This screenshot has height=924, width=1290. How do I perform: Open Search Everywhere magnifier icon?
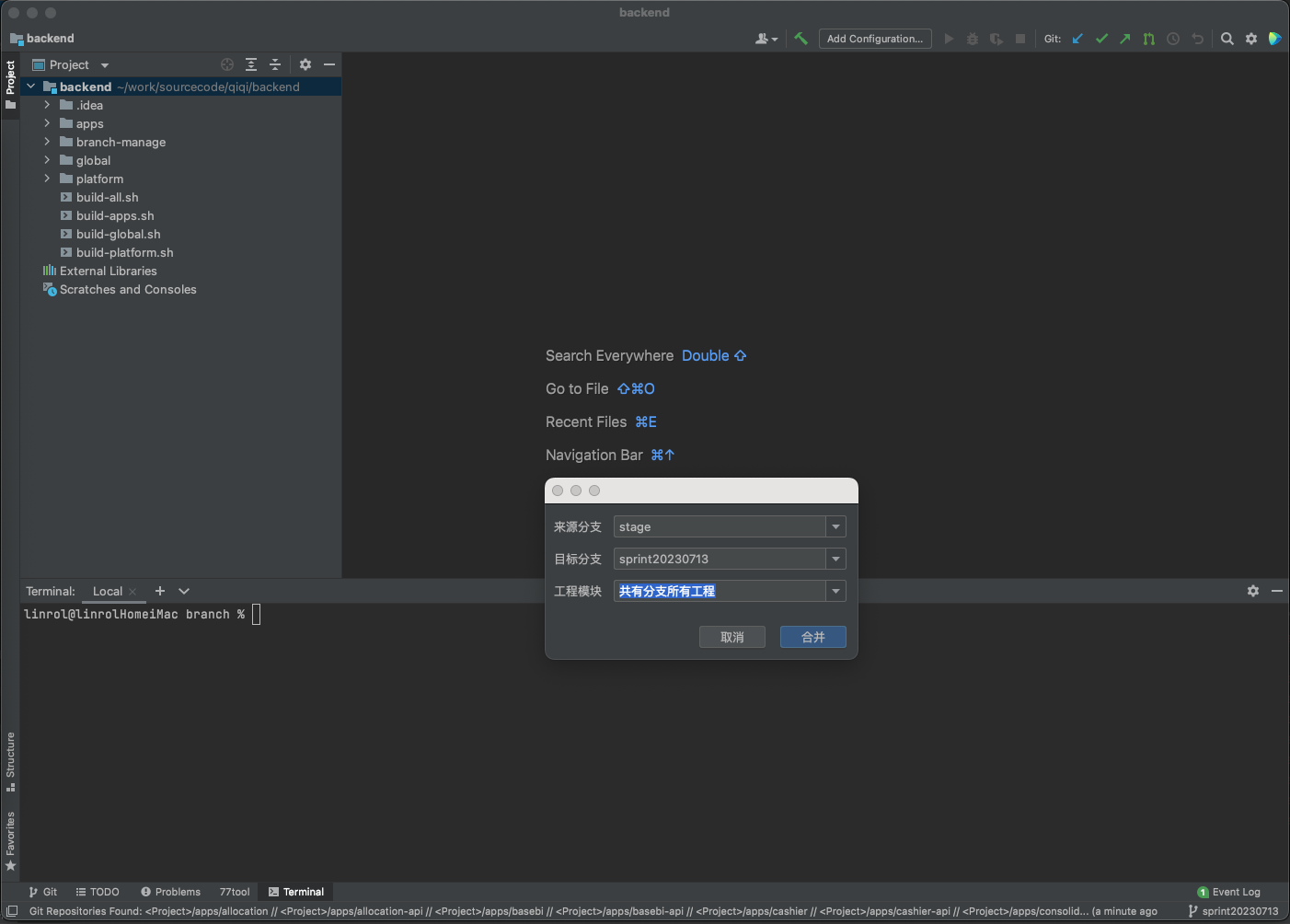1227,39
